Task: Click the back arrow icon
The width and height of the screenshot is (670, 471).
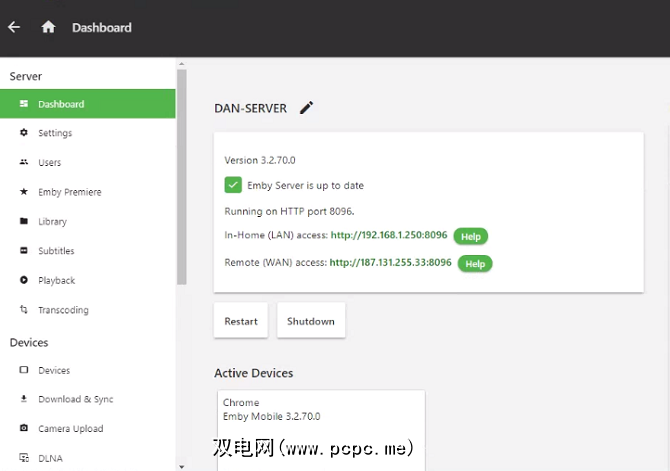Action: click(14, 27)
